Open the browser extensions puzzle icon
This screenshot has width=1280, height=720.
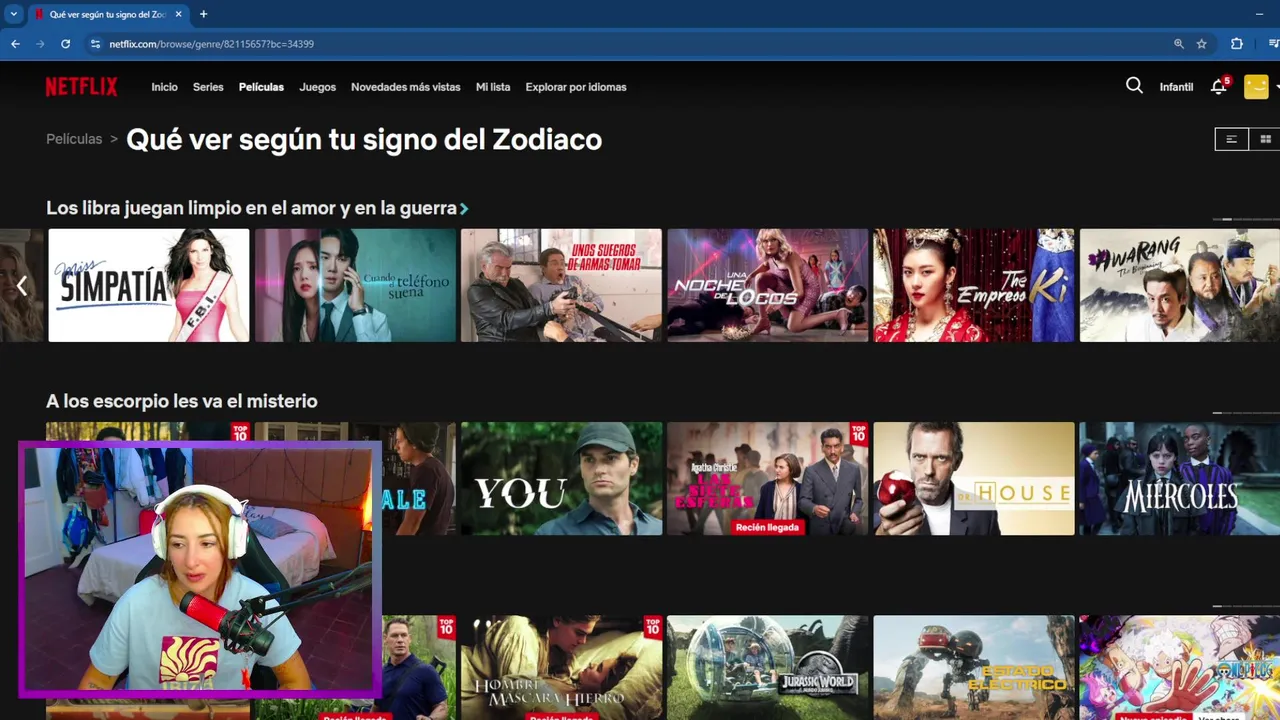(1237, 44)
